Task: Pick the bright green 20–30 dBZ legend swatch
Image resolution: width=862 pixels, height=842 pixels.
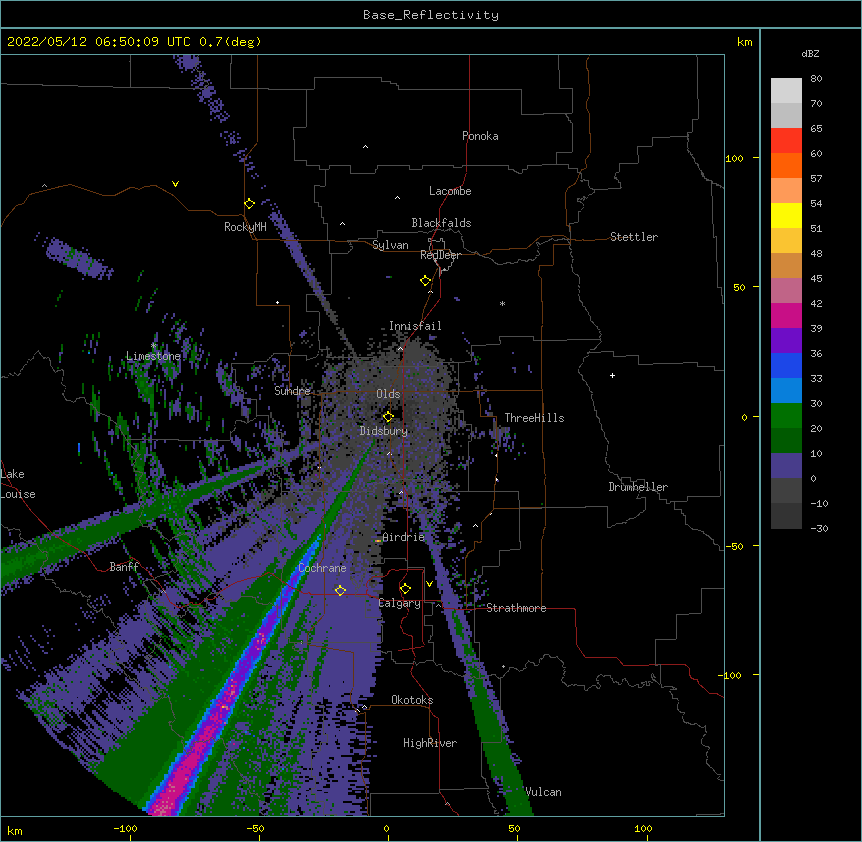Action: click(786, 416)
